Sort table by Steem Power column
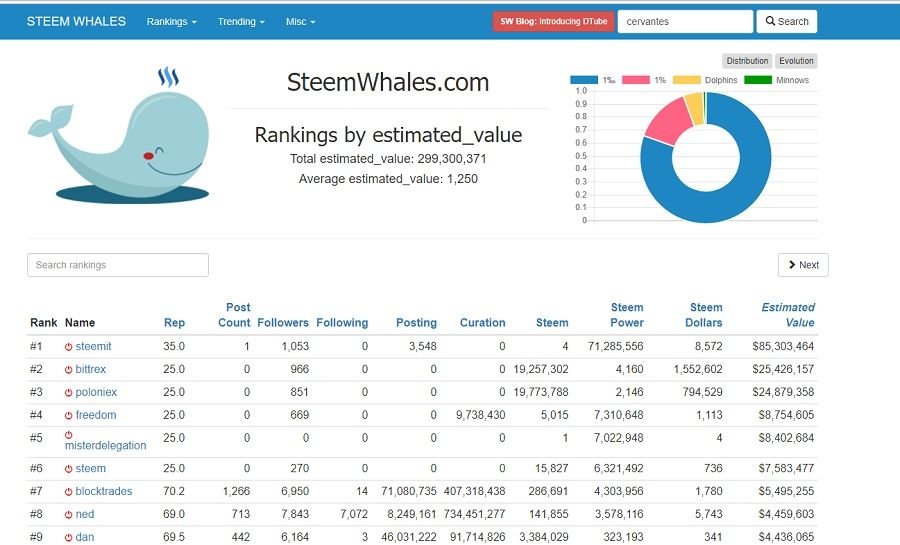The image size is (900, 545). (627, 315)
